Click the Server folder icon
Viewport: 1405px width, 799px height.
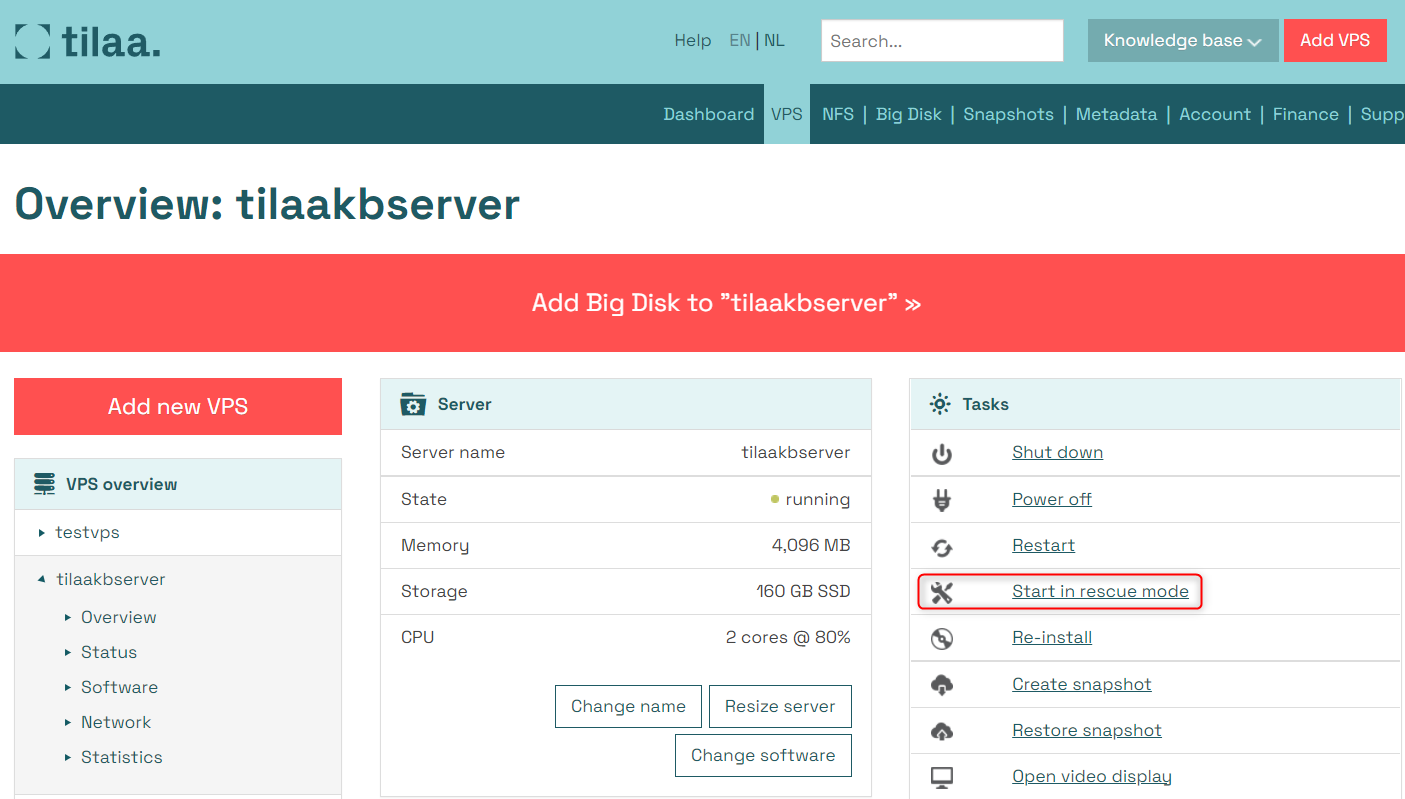coord(413,404)
